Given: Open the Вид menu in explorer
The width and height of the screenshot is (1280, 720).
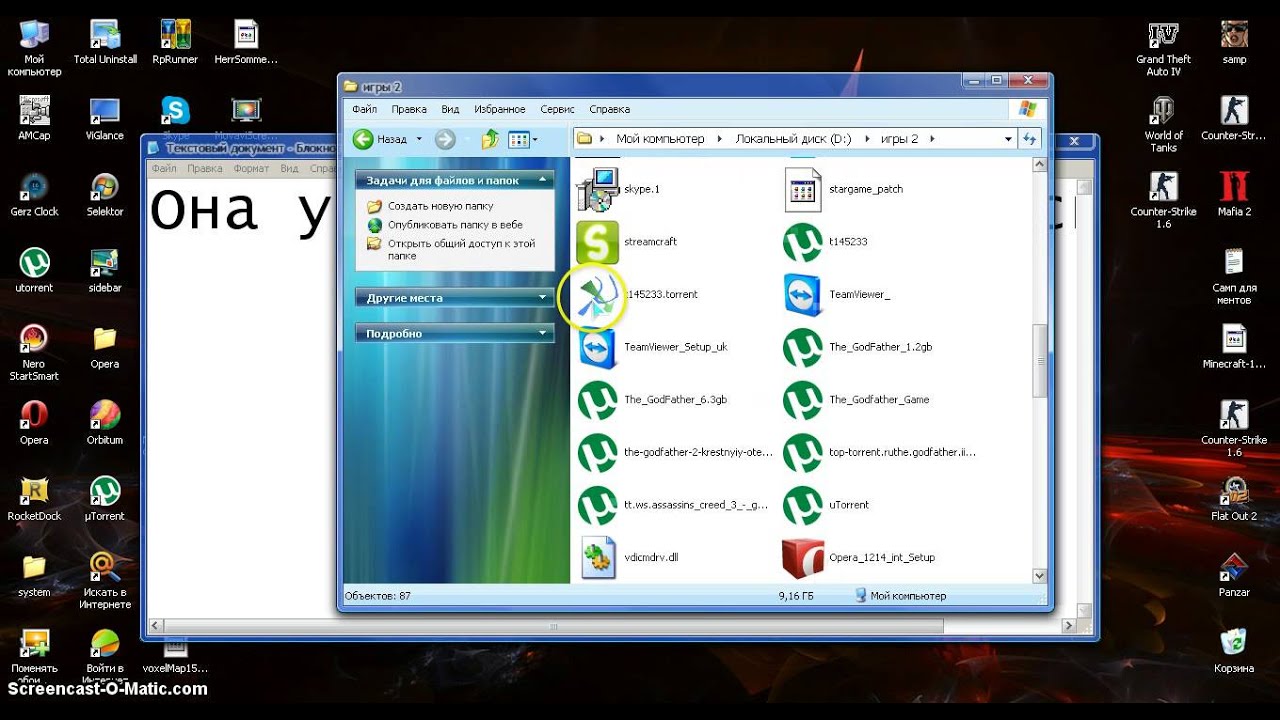Looking at the screenshot, I should pos(450,109).
